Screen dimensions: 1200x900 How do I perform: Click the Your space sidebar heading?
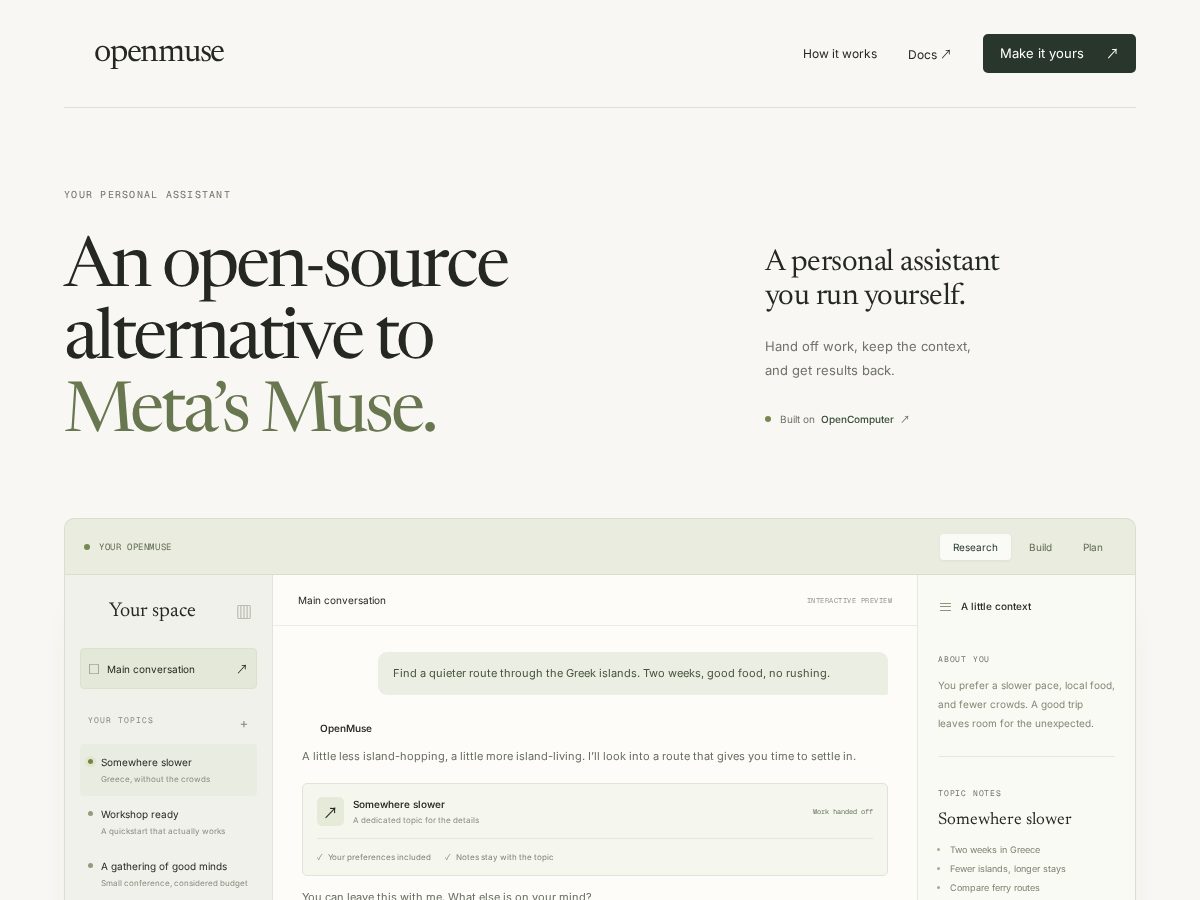[152, 611]
